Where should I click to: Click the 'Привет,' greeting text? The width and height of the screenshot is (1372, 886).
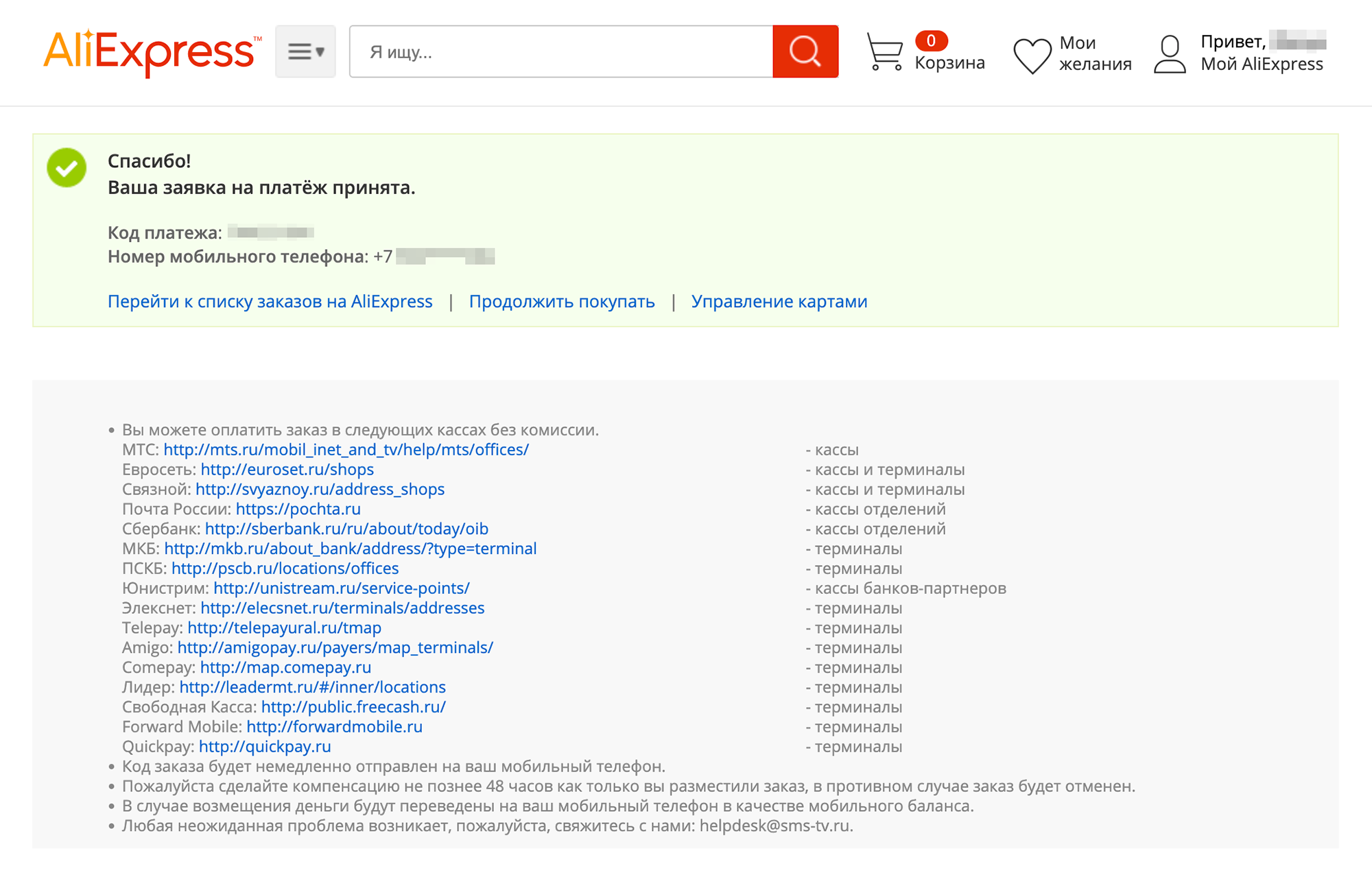pos(1233,42)
